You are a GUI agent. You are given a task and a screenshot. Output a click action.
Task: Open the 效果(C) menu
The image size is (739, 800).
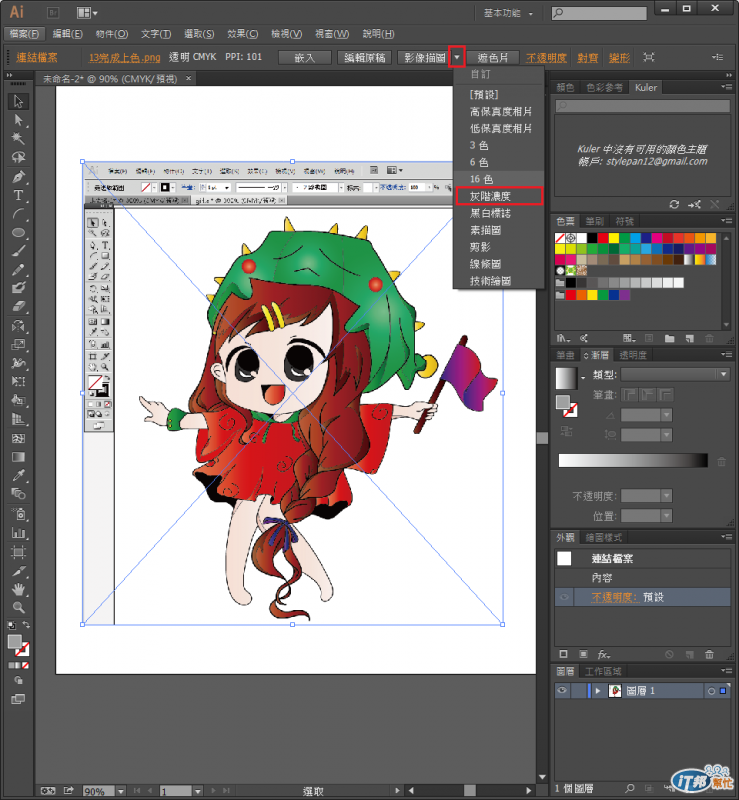click(x=242, y=34)
